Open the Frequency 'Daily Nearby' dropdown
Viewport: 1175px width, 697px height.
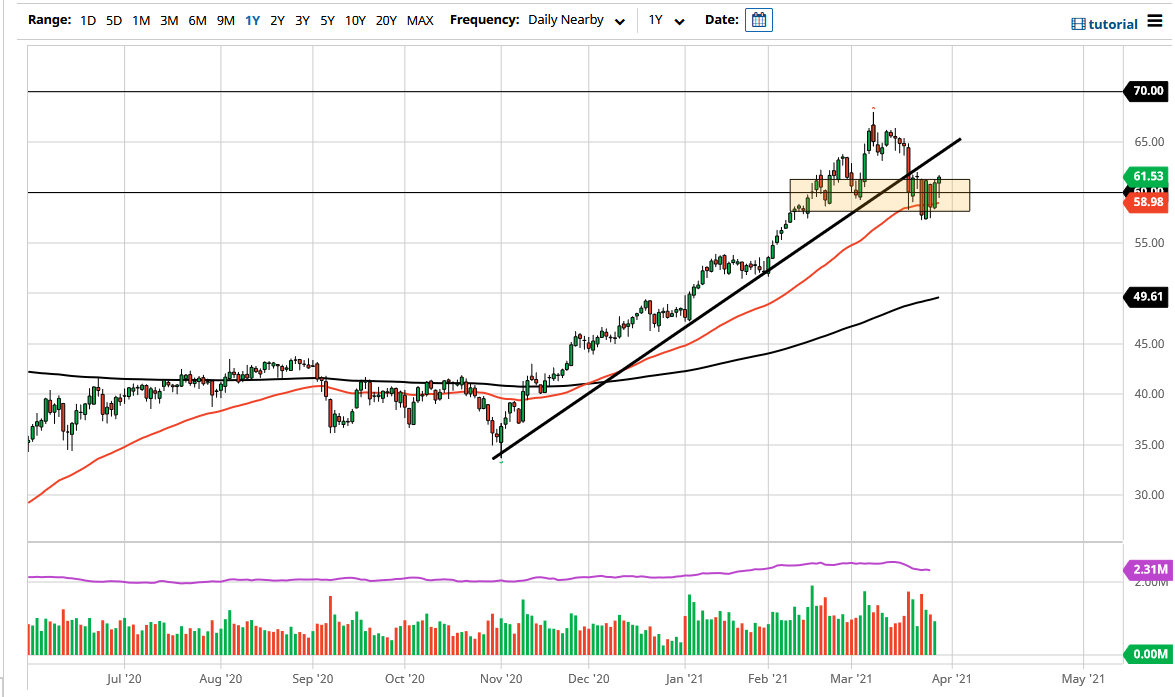point(565,19)
